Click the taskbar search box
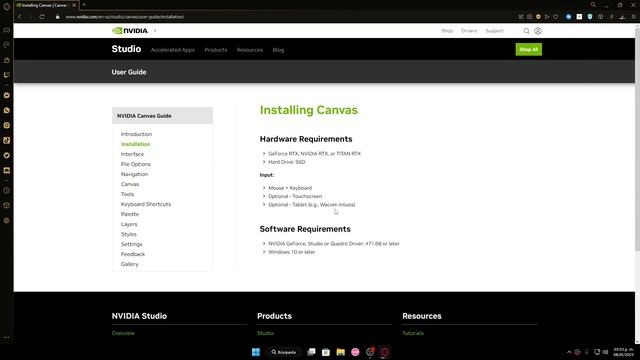This screenshot has width=640, height=360. click(x=284, y=352)
